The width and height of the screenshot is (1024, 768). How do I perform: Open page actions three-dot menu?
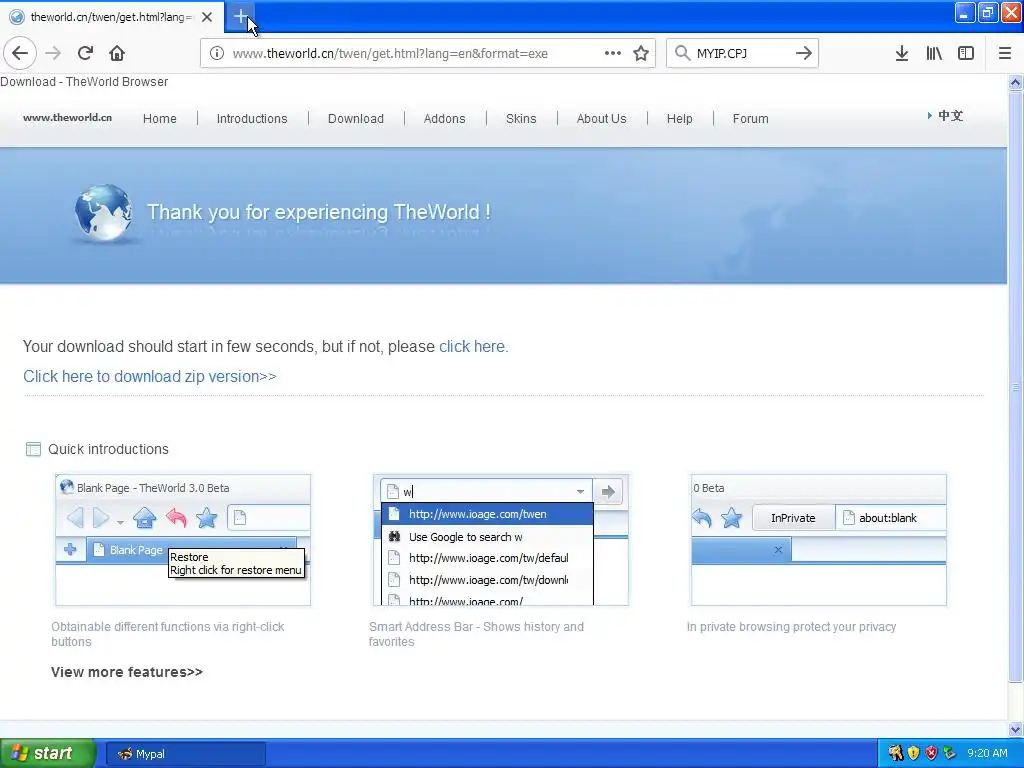pyautogui.click(x=613, y=54)
